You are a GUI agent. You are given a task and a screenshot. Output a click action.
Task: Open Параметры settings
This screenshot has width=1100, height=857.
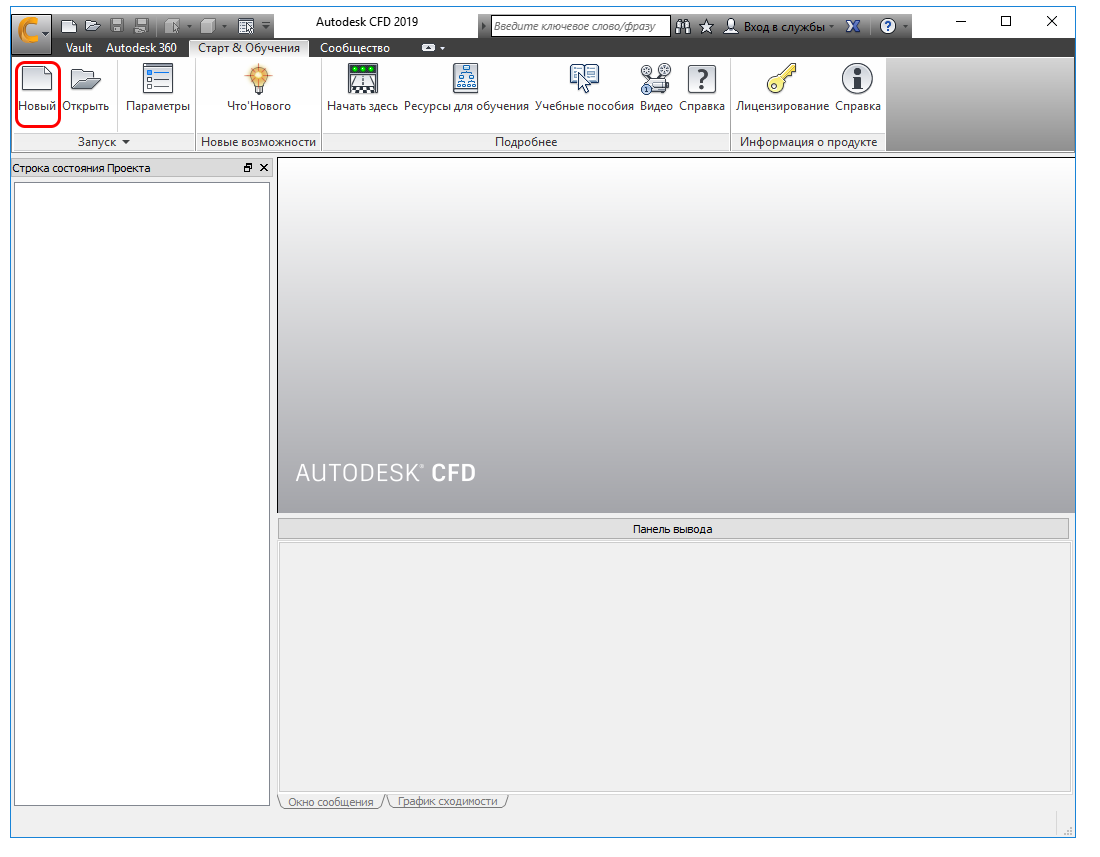(x=158, y=88)
